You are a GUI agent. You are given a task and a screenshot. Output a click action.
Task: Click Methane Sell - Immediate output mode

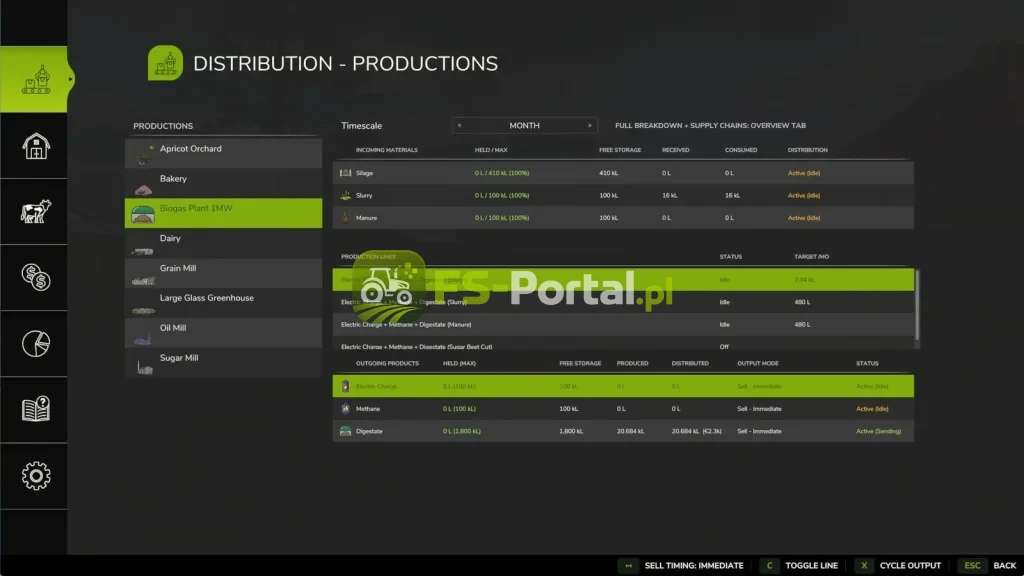pyautogui.click(x=759, y=409)
